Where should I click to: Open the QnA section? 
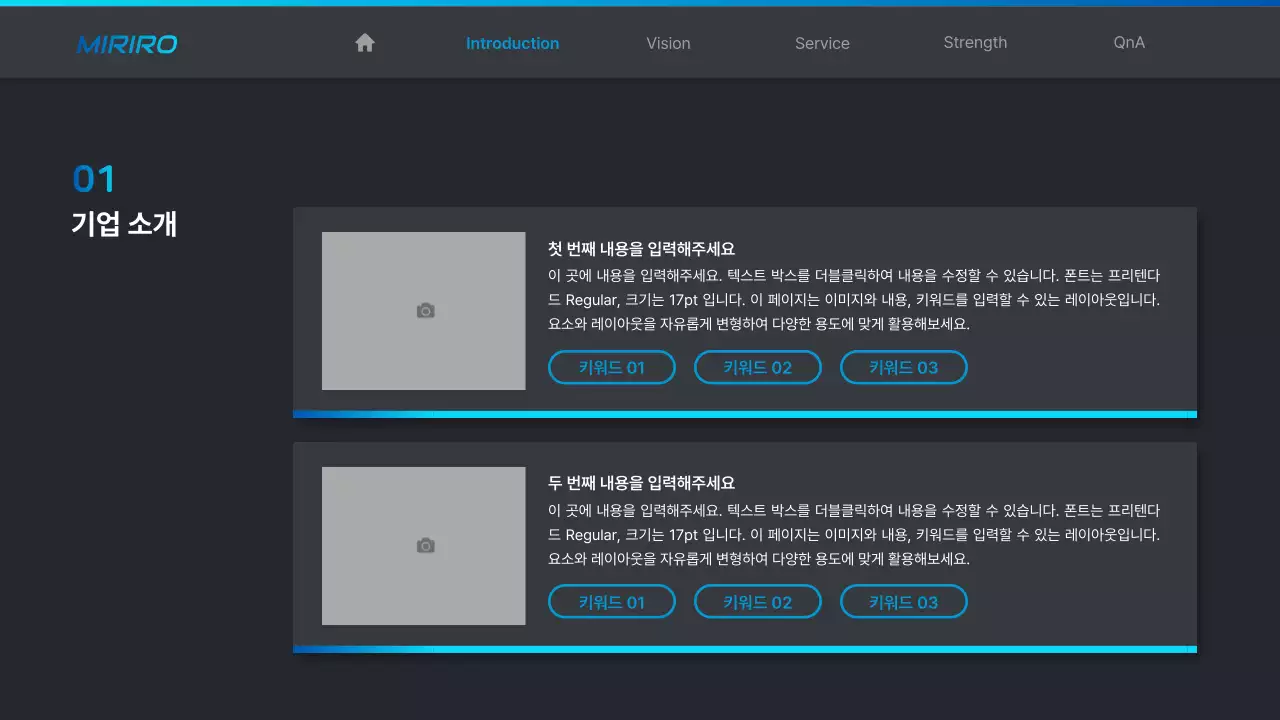(1128, 42)
